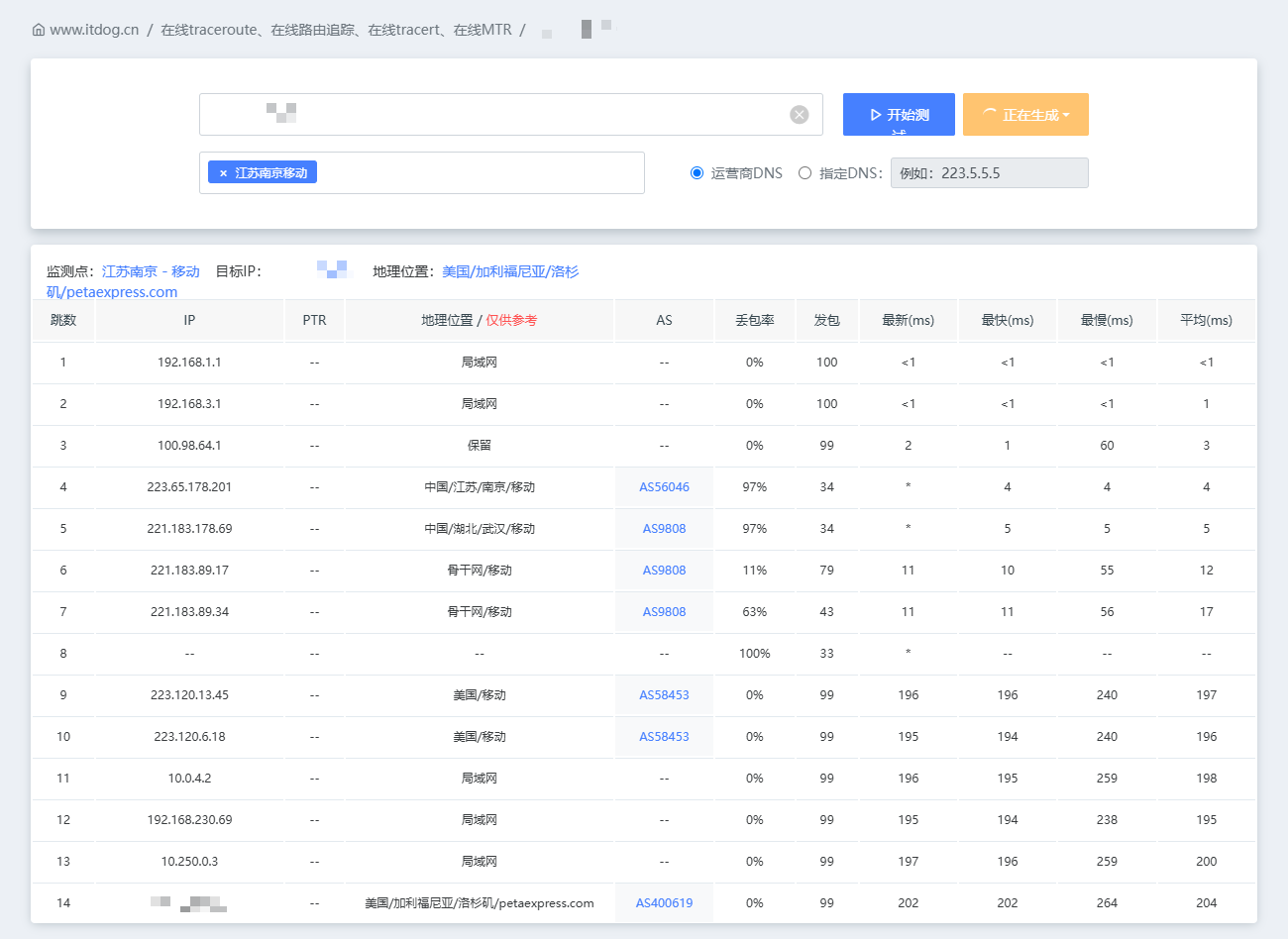This screenshot has height=939, width=1288.
Task: Select IP 10.250.0.3 in hop 13
Action: pyautogui.click(x=189, y=862)
